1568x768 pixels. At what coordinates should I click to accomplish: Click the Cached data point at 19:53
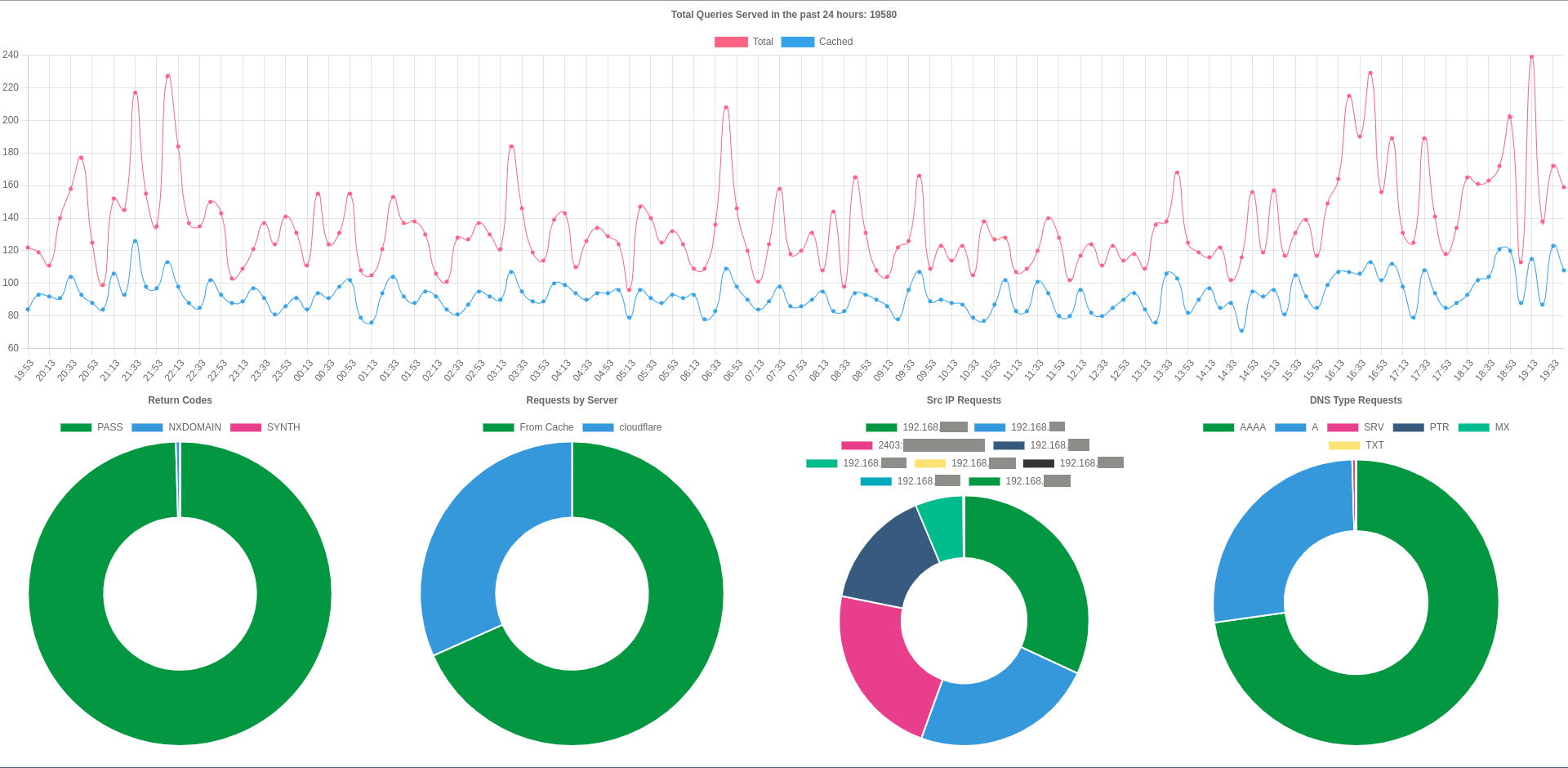pos(28,310)
